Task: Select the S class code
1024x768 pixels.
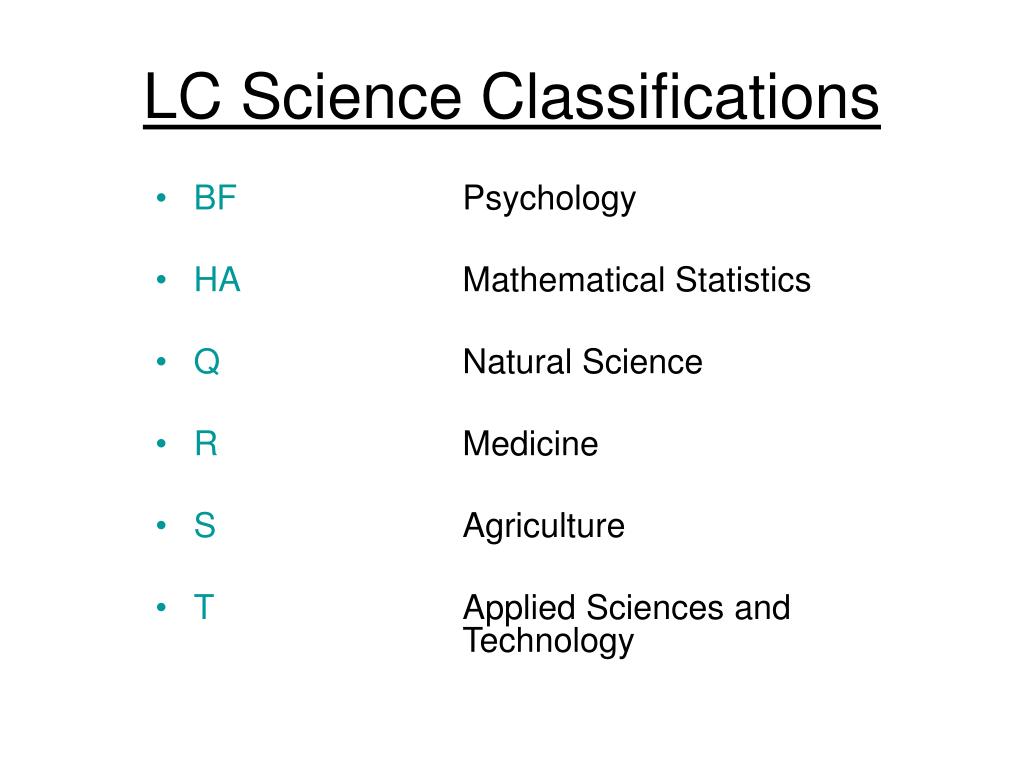Action: pos(205,525)
